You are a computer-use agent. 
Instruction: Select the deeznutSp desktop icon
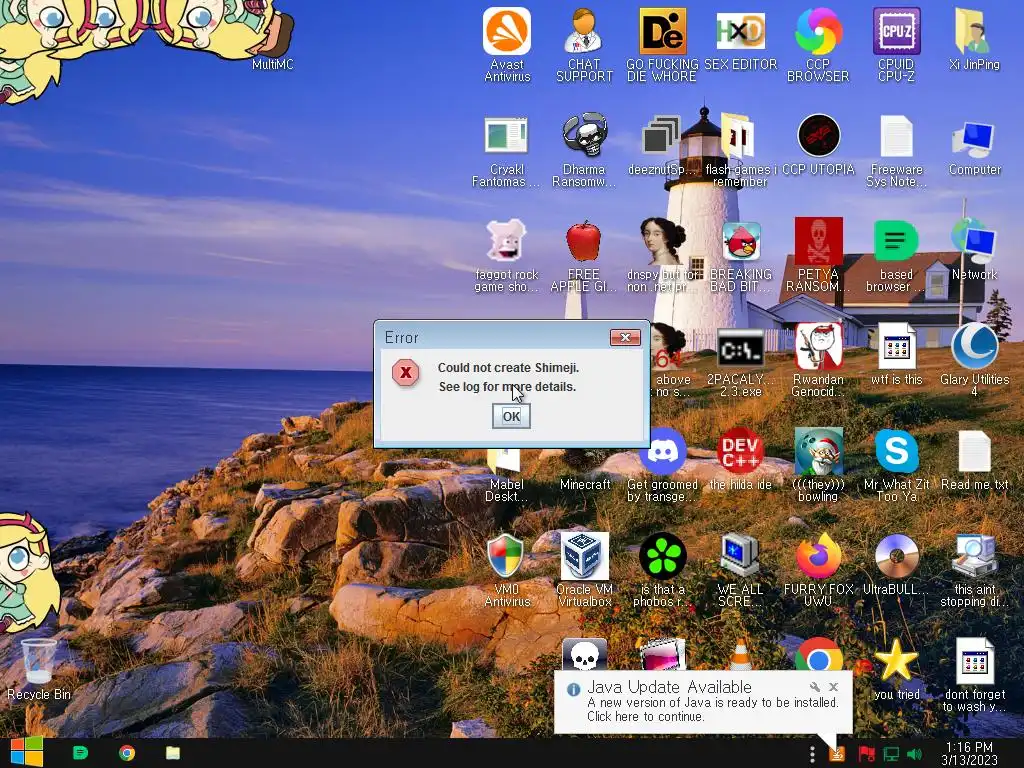tap(662, 145)
